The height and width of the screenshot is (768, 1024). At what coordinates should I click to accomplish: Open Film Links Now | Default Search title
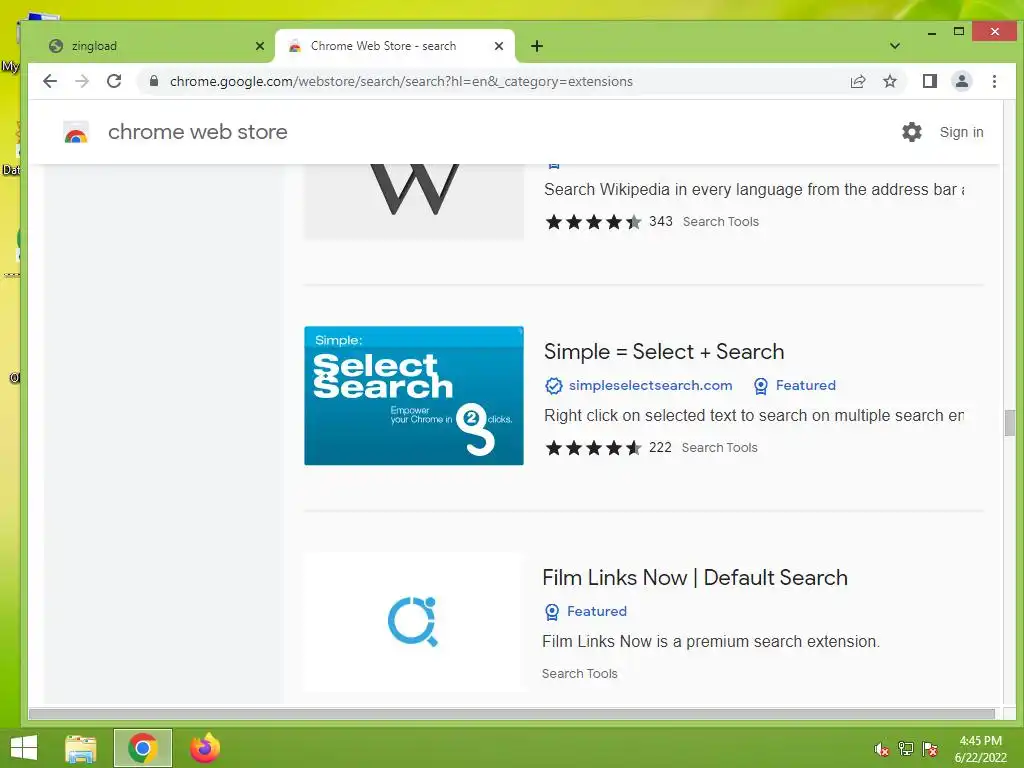coord(695,577)
